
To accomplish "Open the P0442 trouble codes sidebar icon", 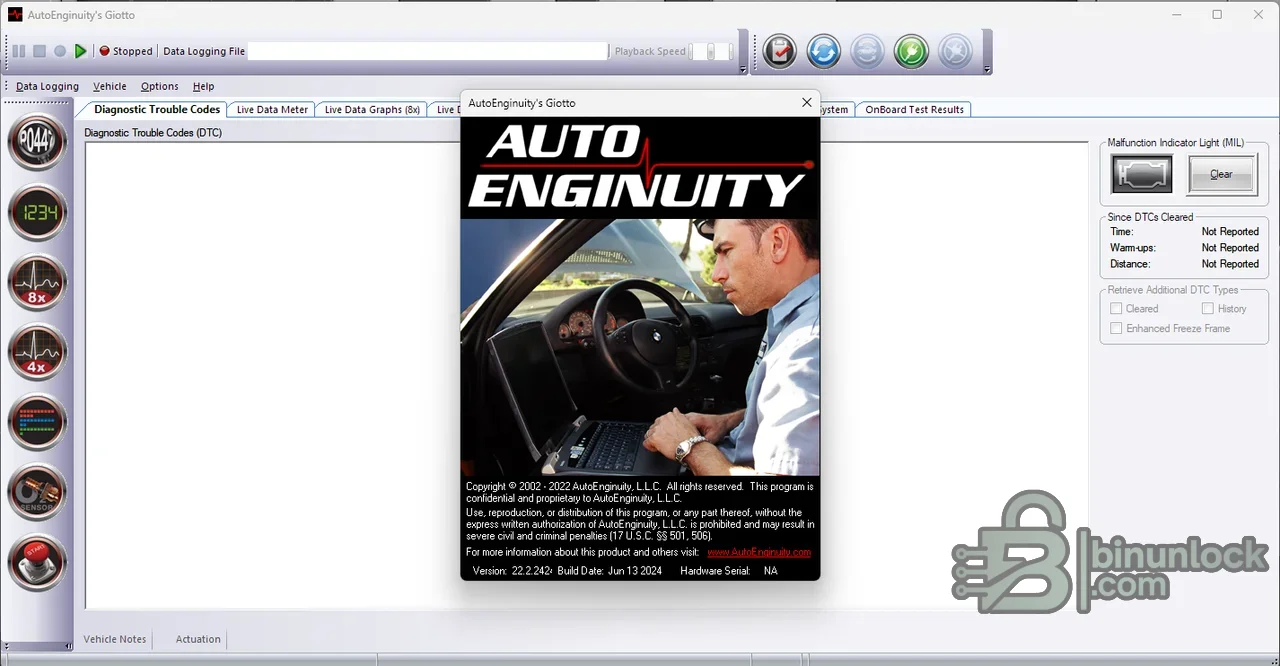I will (x=37, y=142).
